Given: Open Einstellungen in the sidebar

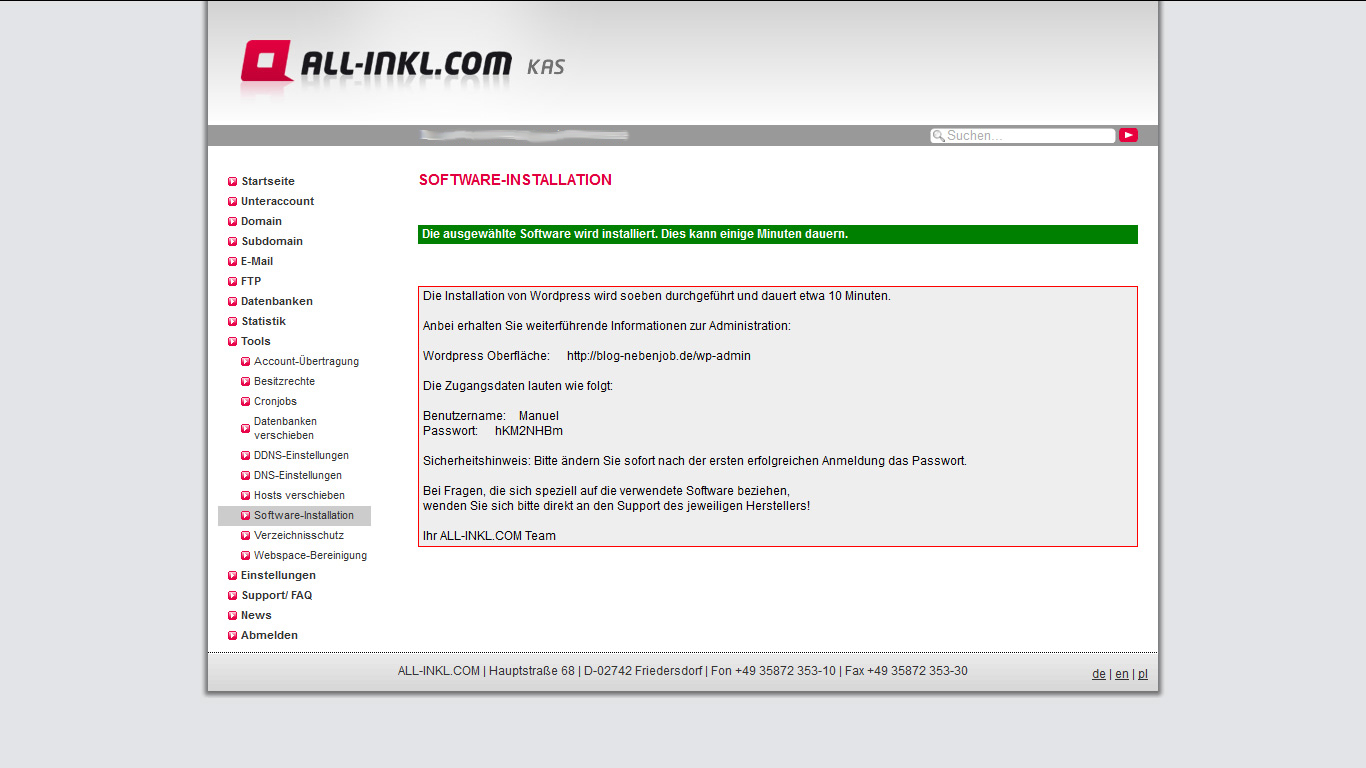Looking at the screenshot, I should (x=278, y=575).
